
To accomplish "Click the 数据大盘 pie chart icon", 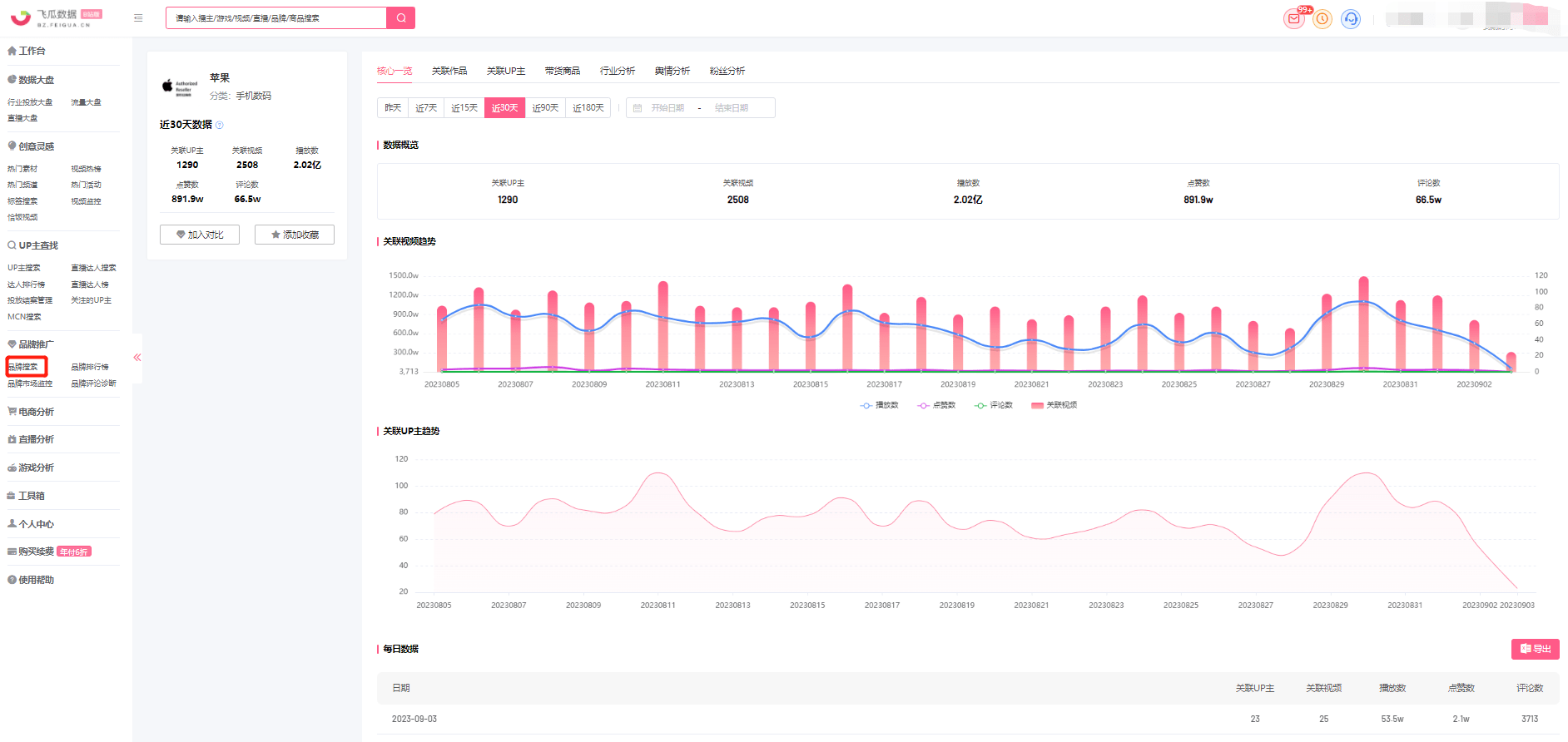I will point(12,80).
